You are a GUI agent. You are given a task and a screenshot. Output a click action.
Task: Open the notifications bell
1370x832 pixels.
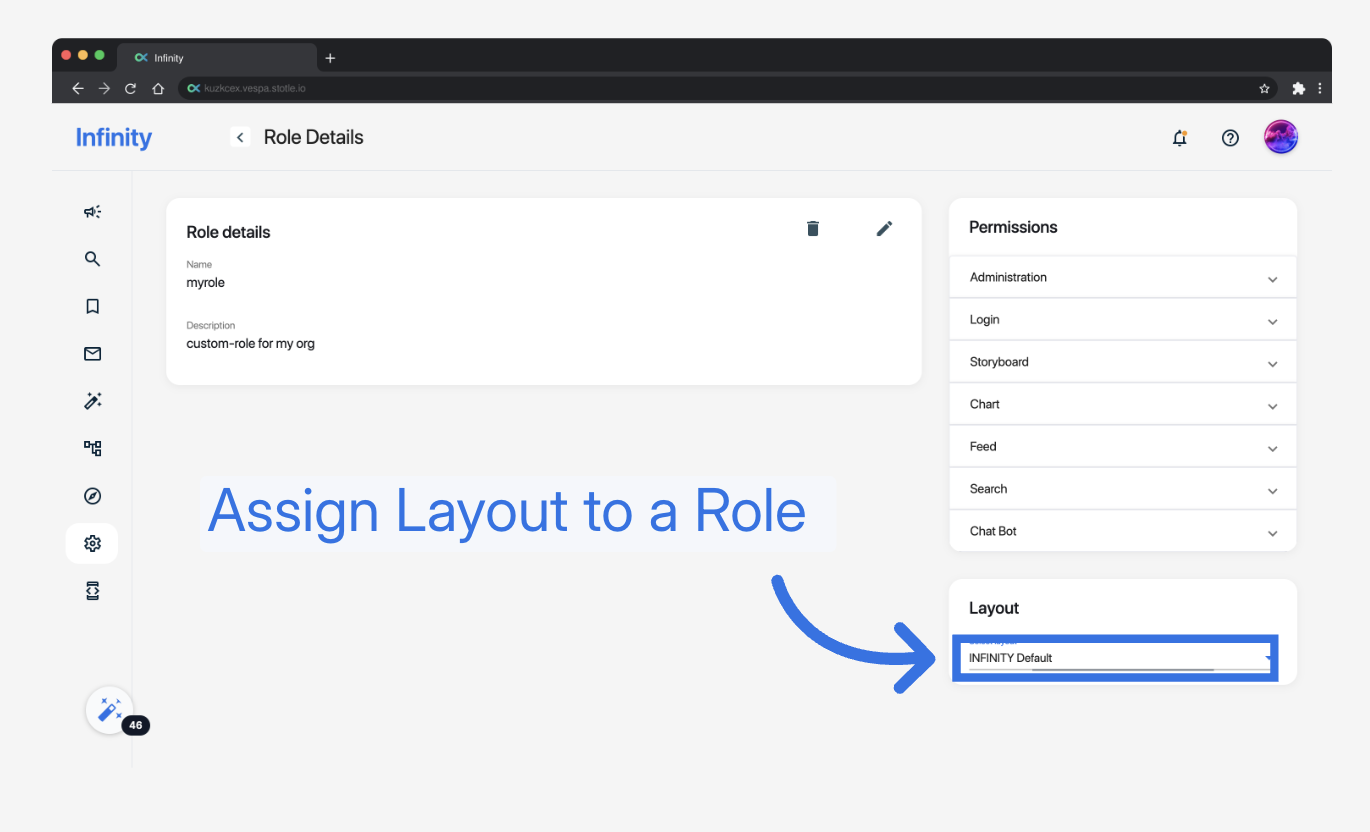click(1180, 138)
